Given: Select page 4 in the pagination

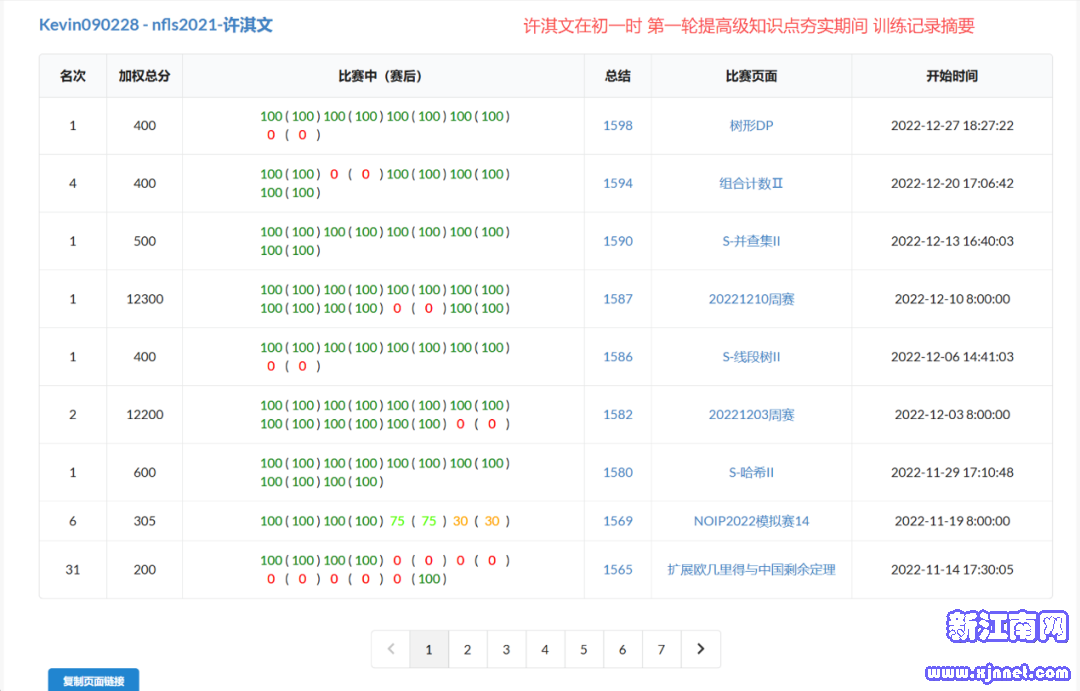Looking at the screenshot, I should 545,649.
